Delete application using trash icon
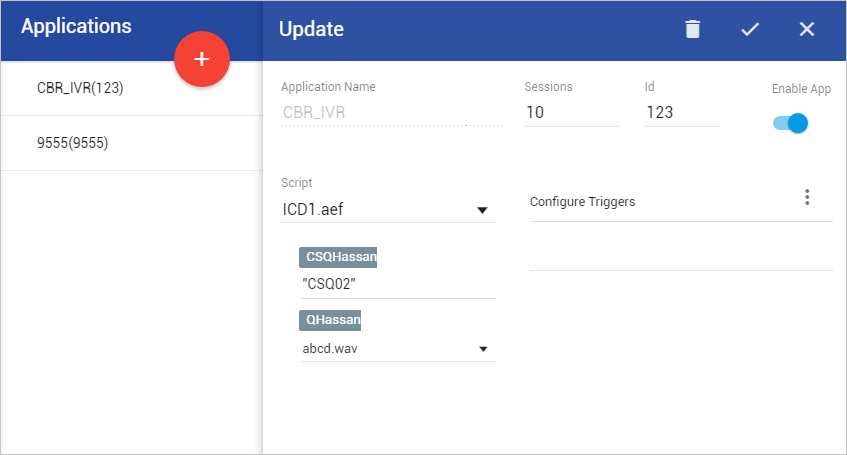Image resolution: width=847 pixels, height=455 pixels. (693, 29)
